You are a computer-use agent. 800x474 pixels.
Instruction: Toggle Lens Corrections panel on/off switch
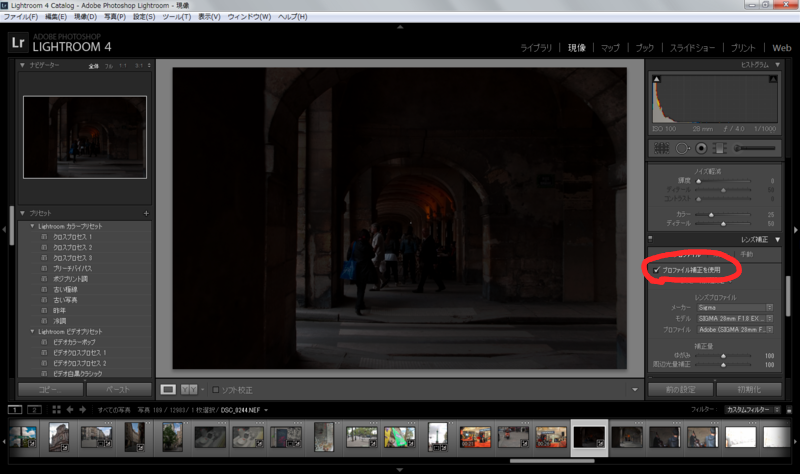(x=651, y=239)
